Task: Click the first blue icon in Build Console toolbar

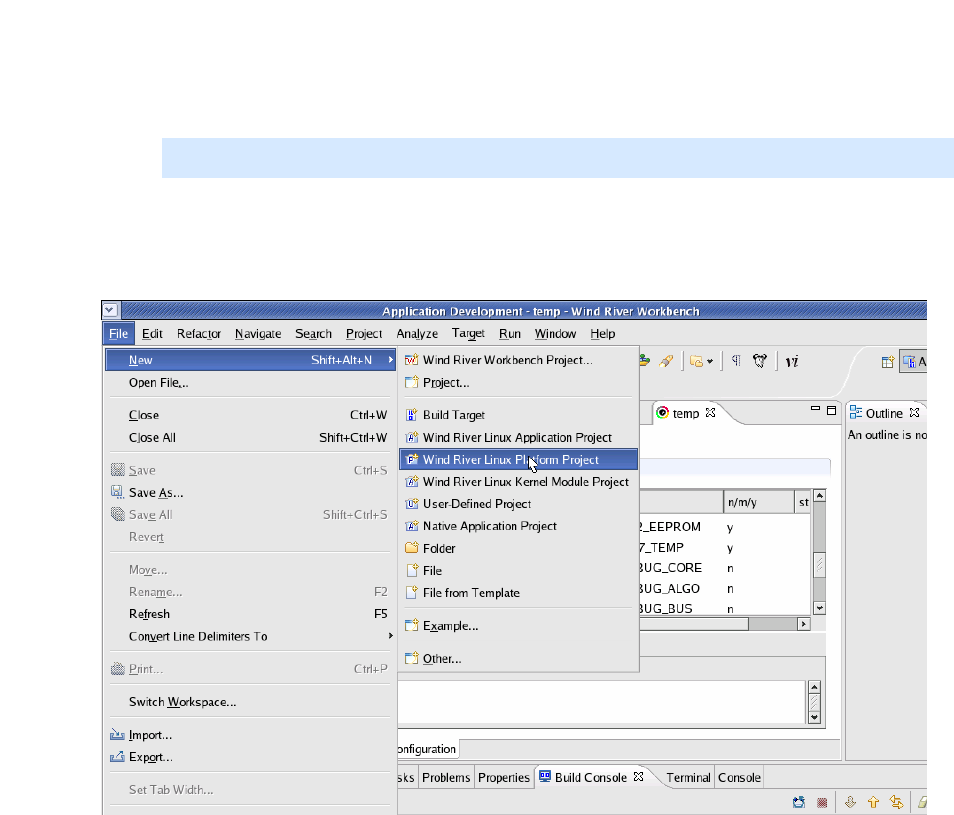Action: pyautogui.click(x=799, y=803)
